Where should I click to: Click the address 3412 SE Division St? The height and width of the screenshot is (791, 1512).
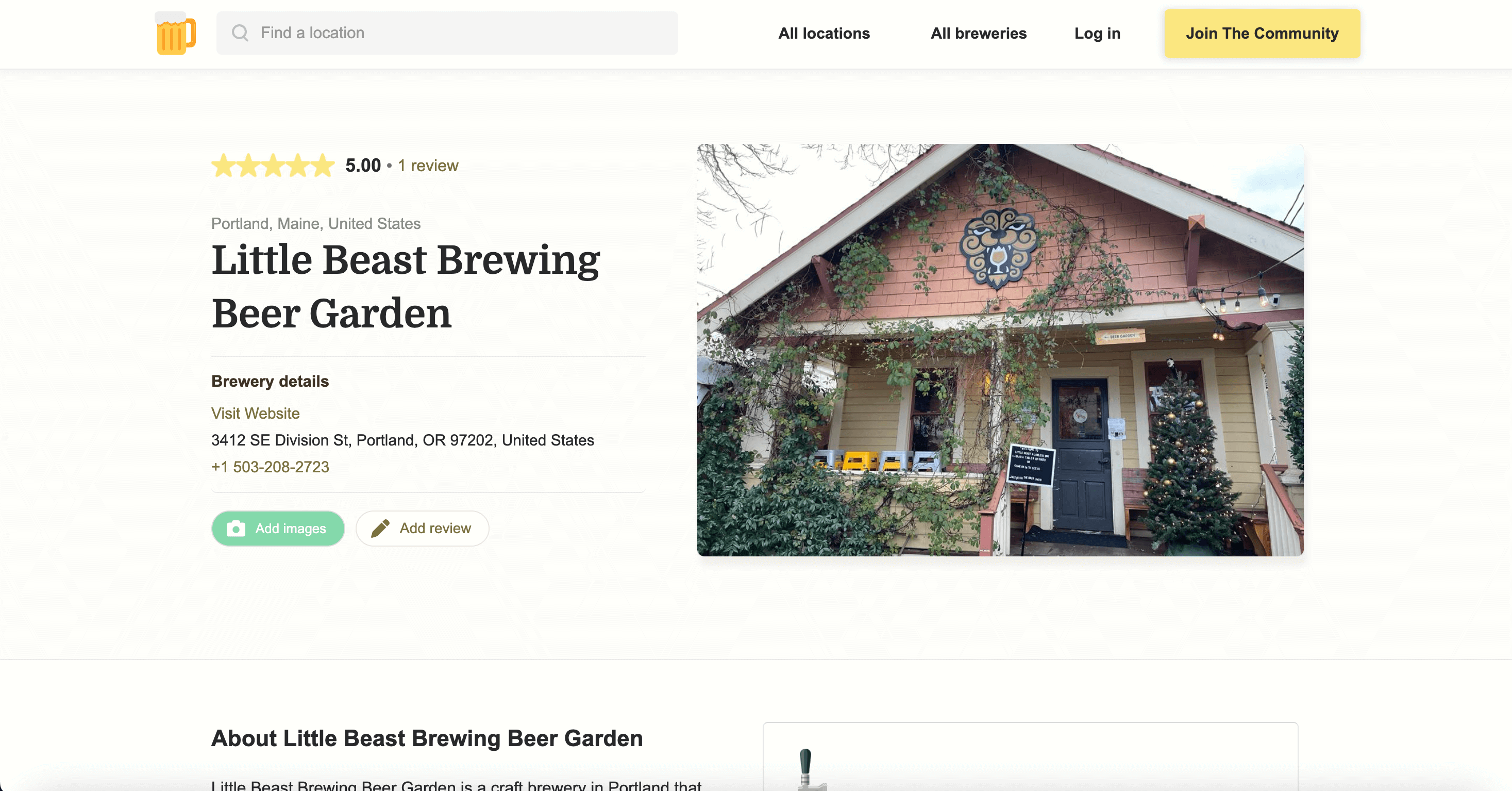click(402, 440)
